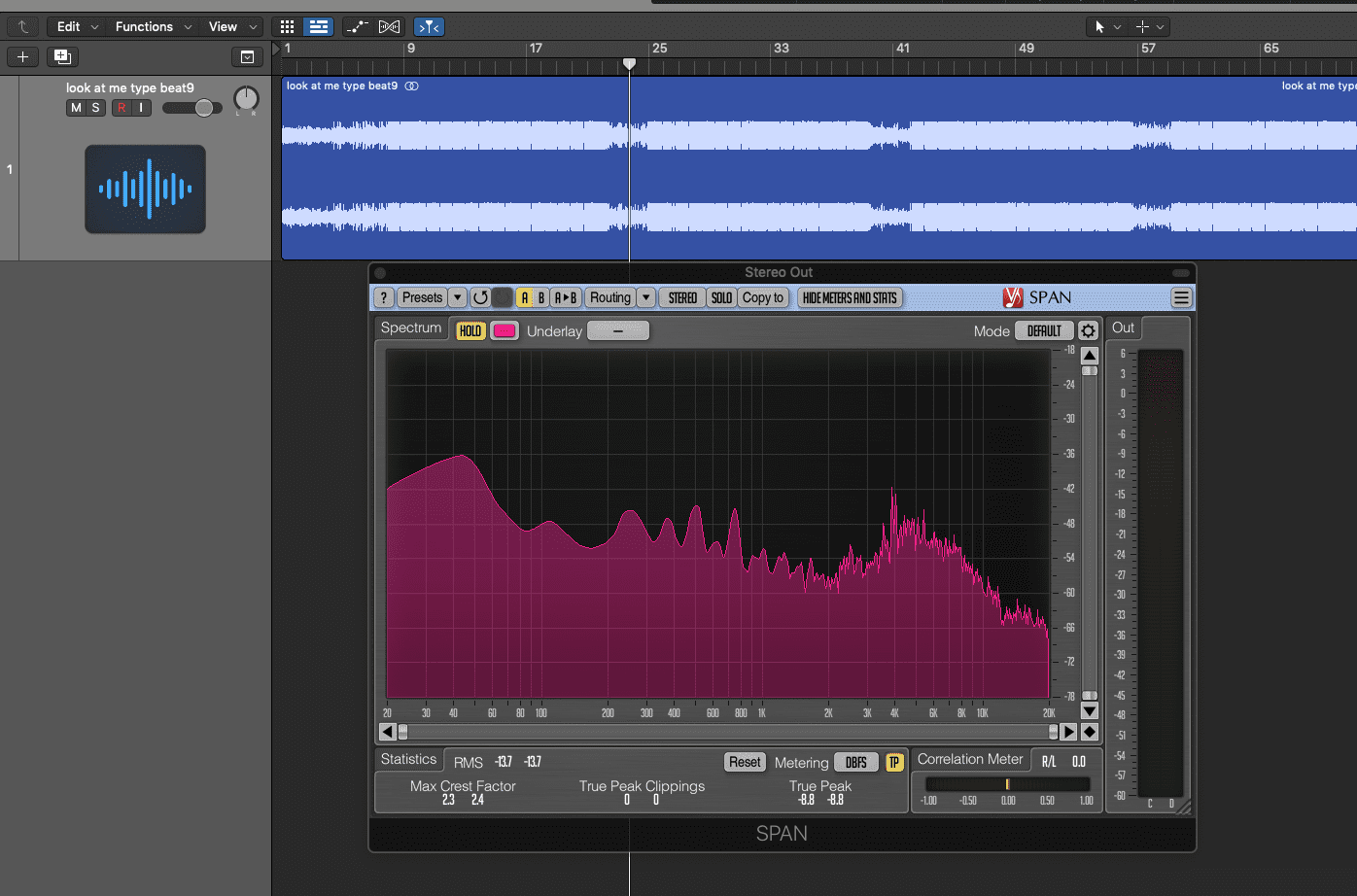
Task: Open the global tracks dropdown box
Action: point(247,56)
